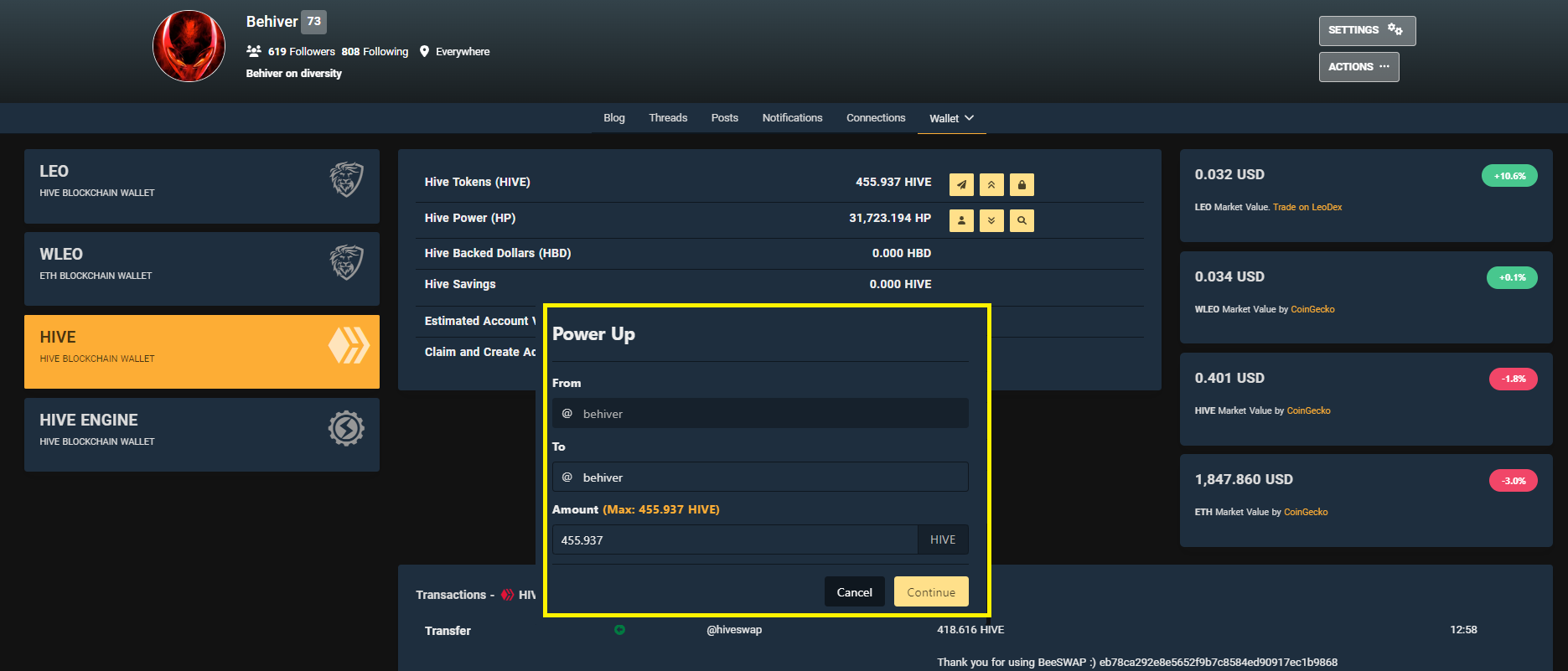Open the Trade on LeoDex link

tap(1307, 207)
